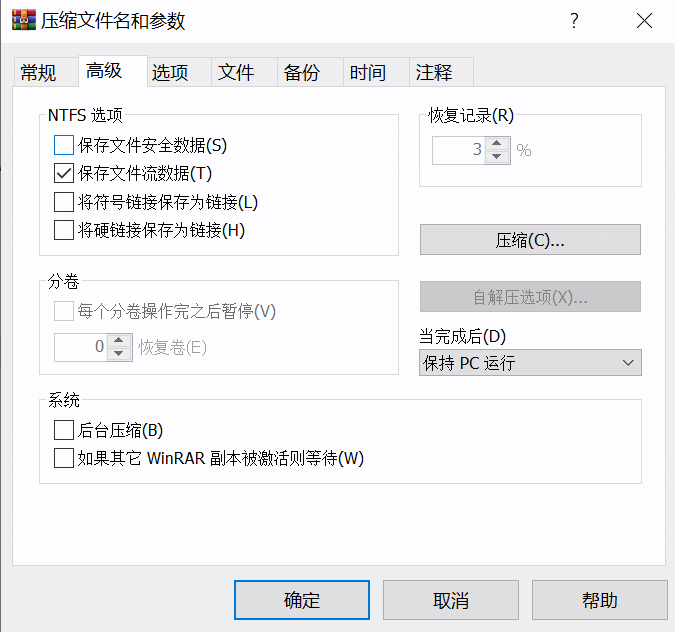The height and width of the screenshot is (632, 675).
Task: Uncheck 保存文件流数据(T)
Action: (x=64, y=173)
